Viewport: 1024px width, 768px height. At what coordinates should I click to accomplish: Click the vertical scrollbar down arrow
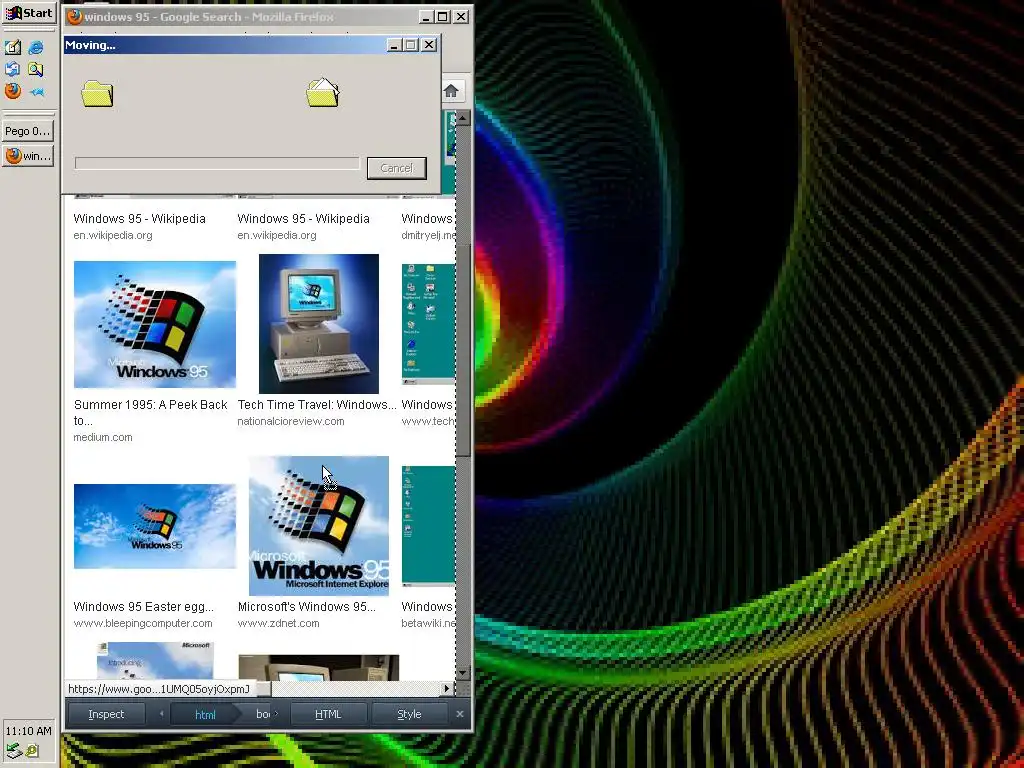(463, 673)
